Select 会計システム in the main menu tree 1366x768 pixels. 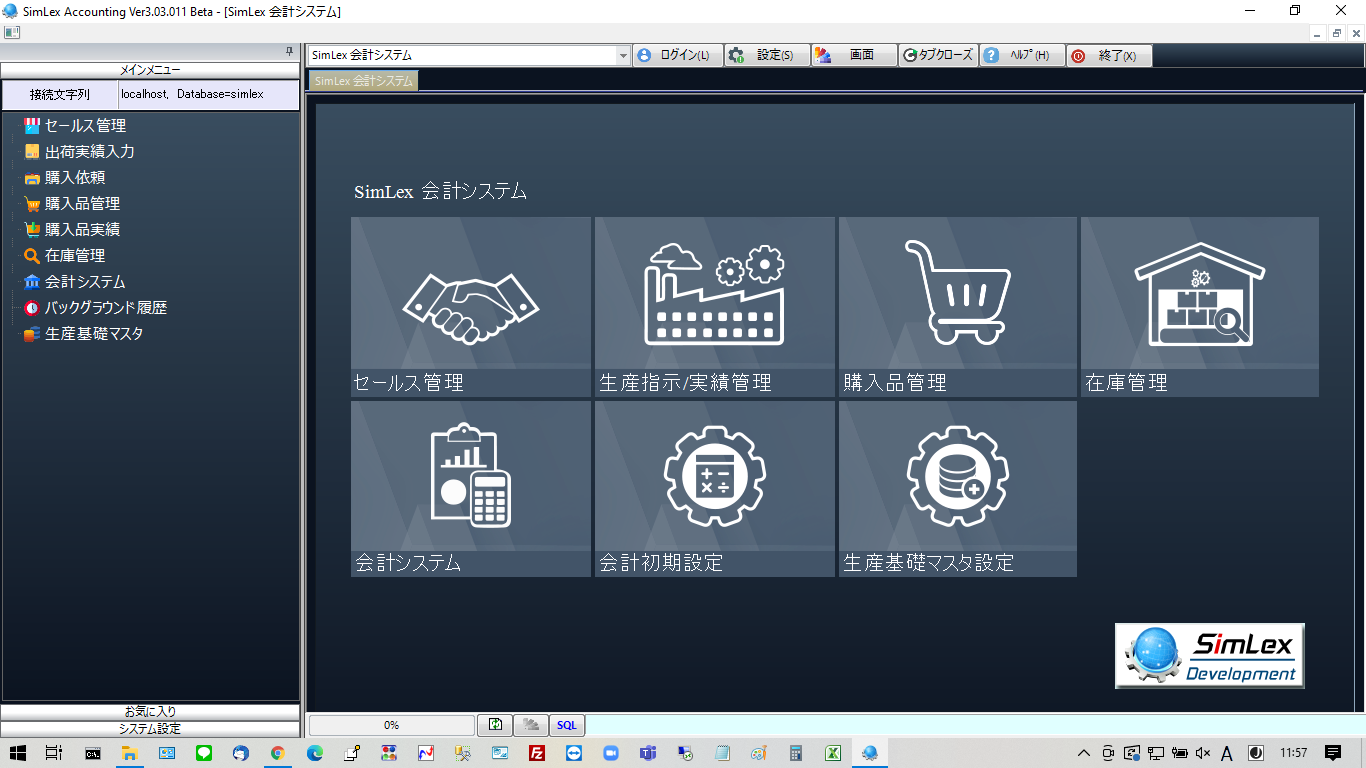(x=85, y=282)
